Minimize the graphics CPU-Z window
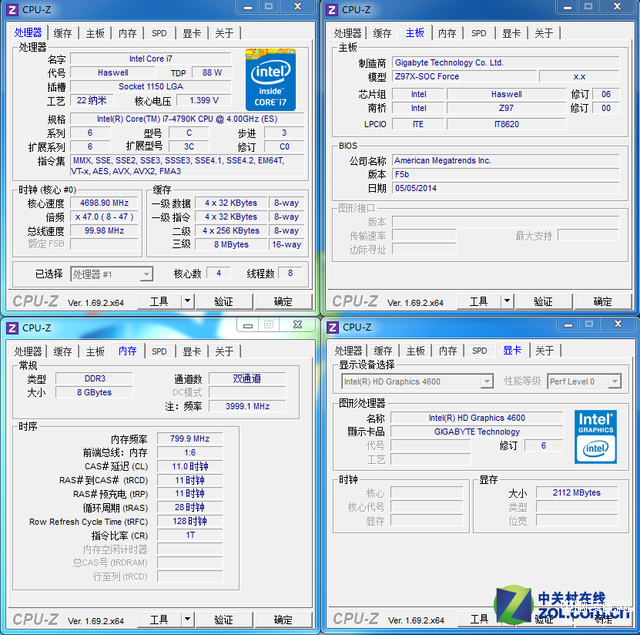The width and height of the screenshot is (640, 635). 568,324
